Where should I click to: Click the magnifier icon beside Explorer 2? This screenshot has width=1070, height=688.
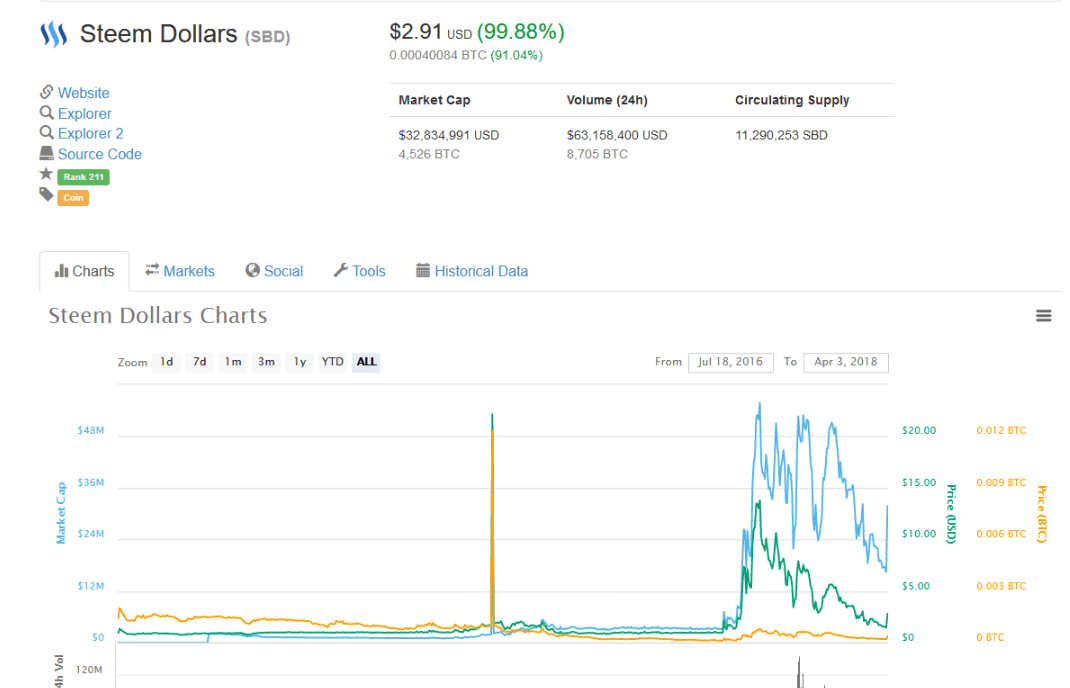[46, 132]
